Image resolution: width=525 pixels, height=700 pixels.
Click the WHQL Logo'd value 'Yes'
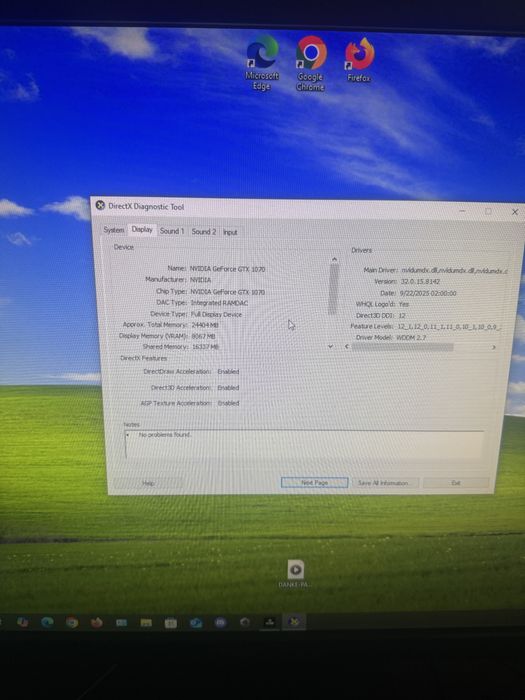click(x=404, y=304)
